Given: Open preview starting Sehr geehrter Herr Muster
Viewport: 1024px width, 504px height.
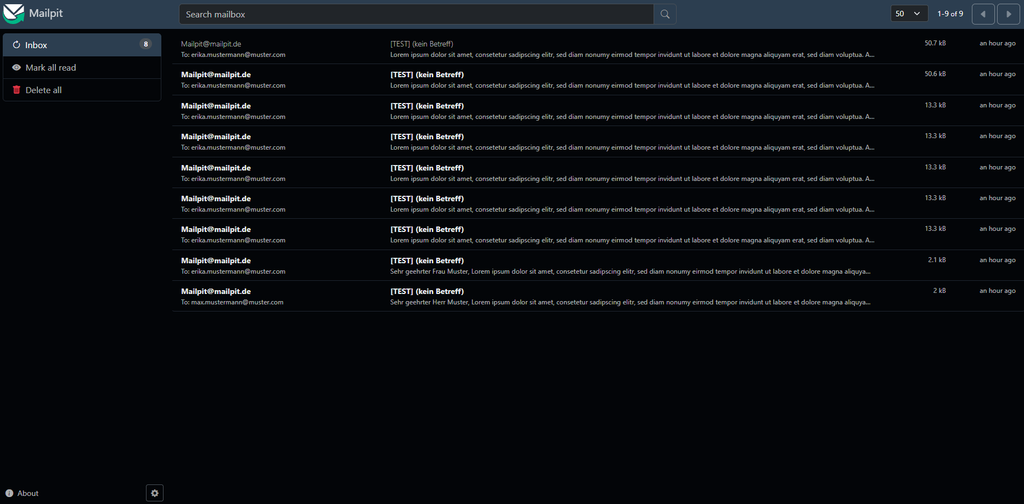Looking at the screenshot, I should click(x=630, y=302).
